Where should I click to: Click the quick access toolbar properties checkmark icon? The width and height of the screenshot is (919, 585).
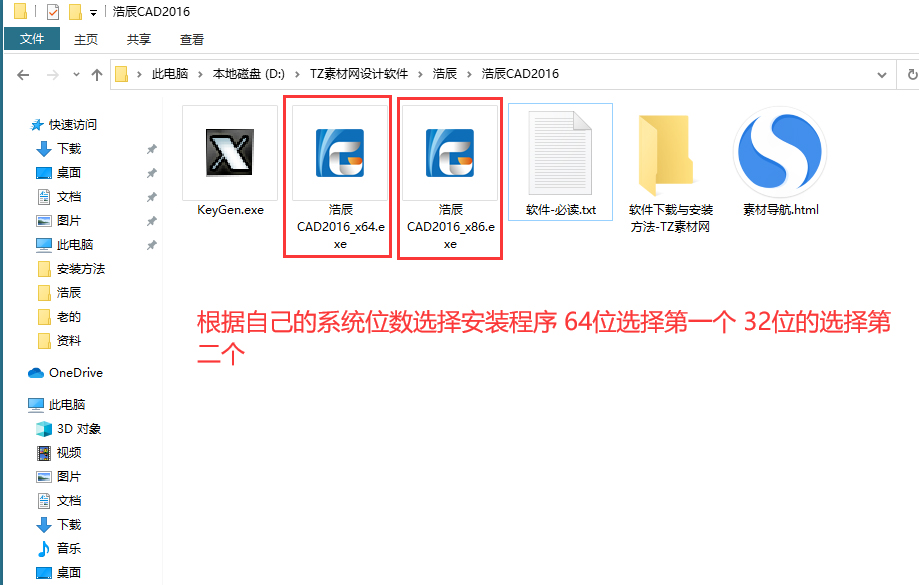click(x=53, y=12)
